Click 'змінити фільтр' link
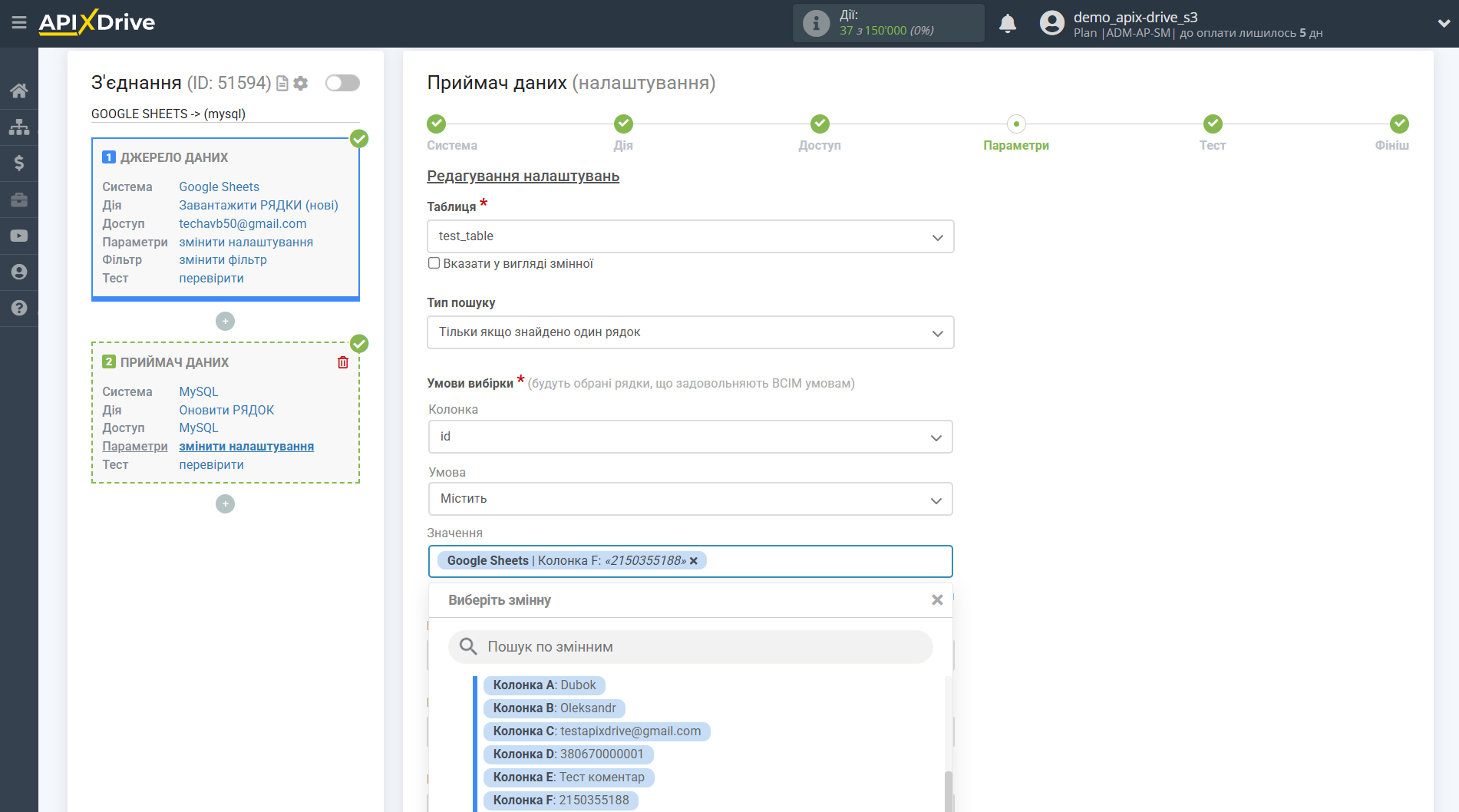The image size is (1459, 812). (x=223, y=260)
